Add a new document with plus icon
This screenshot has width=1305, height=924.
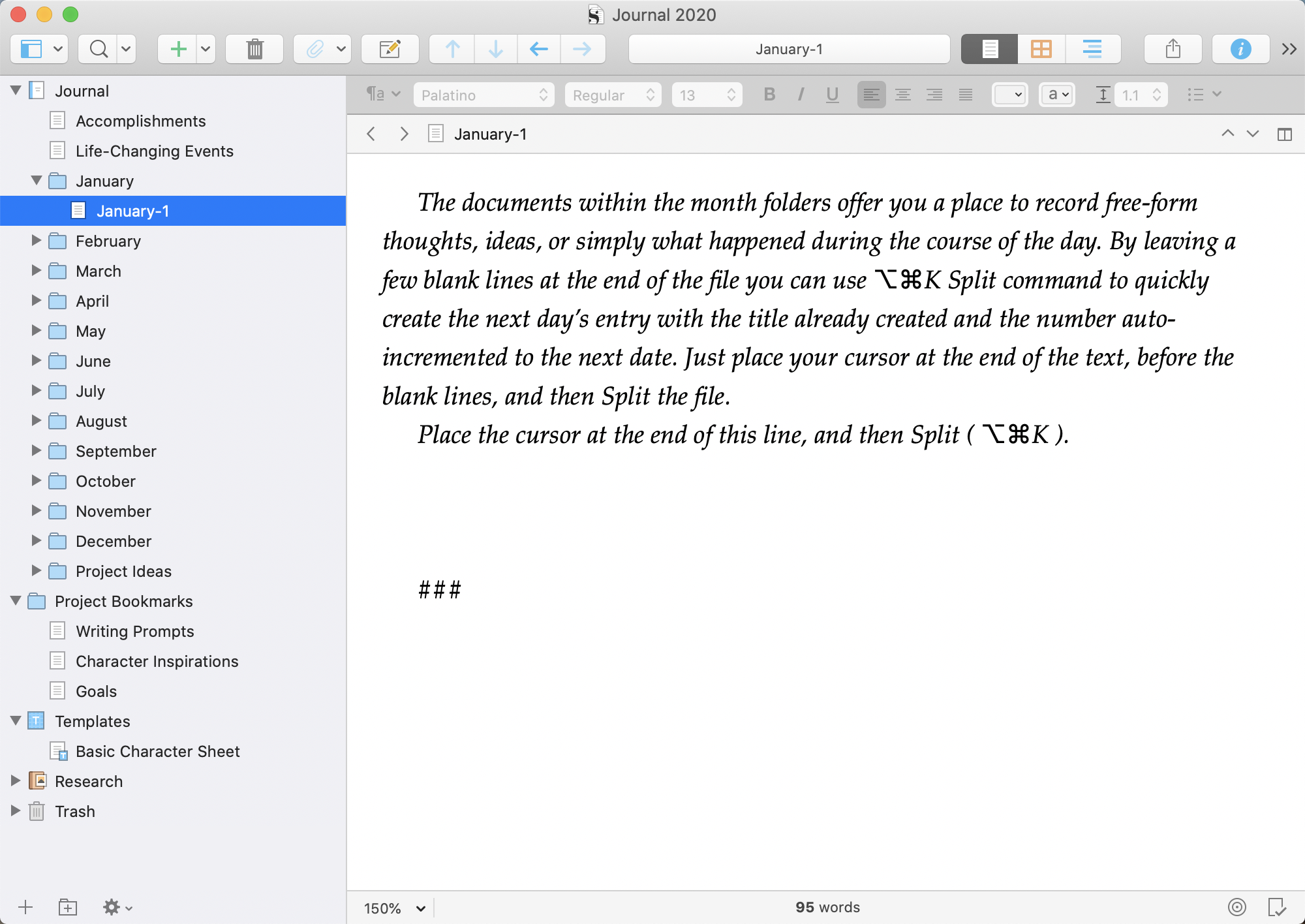tap(177, 49)
